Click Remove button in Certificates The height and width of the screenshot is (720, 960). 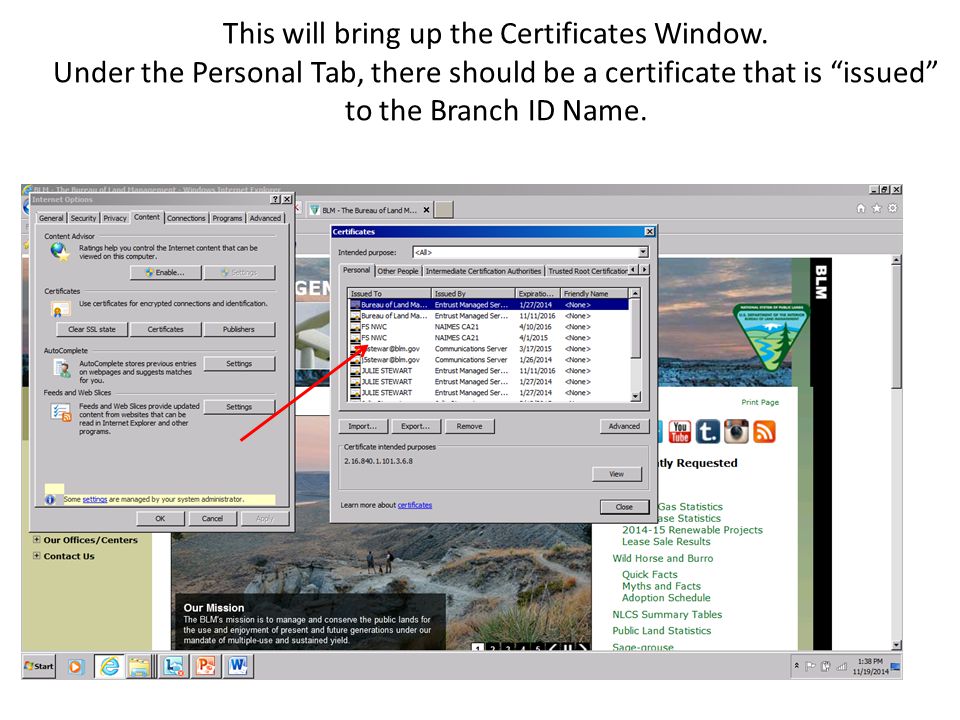[x=470, y=426]
